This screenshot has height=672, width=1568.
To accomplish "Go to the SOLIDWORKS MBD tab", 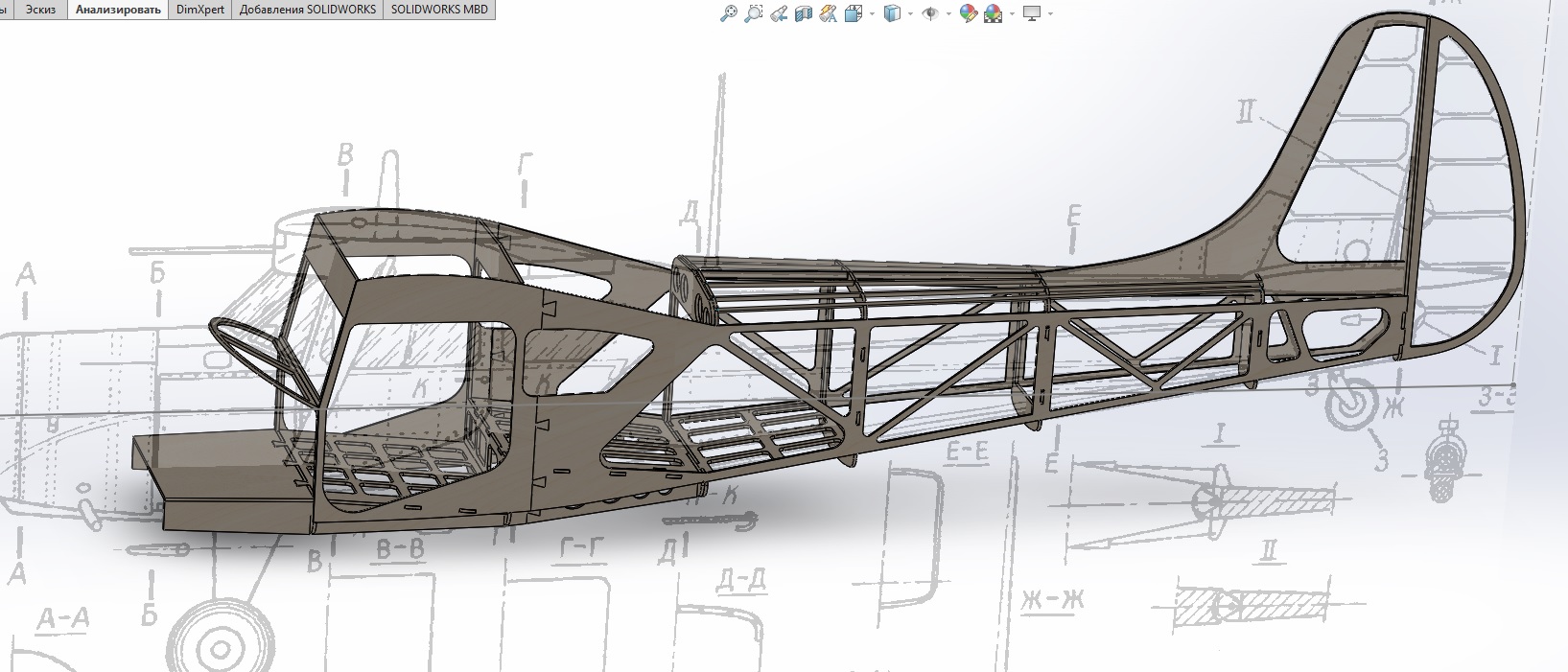I will (439, 10).
